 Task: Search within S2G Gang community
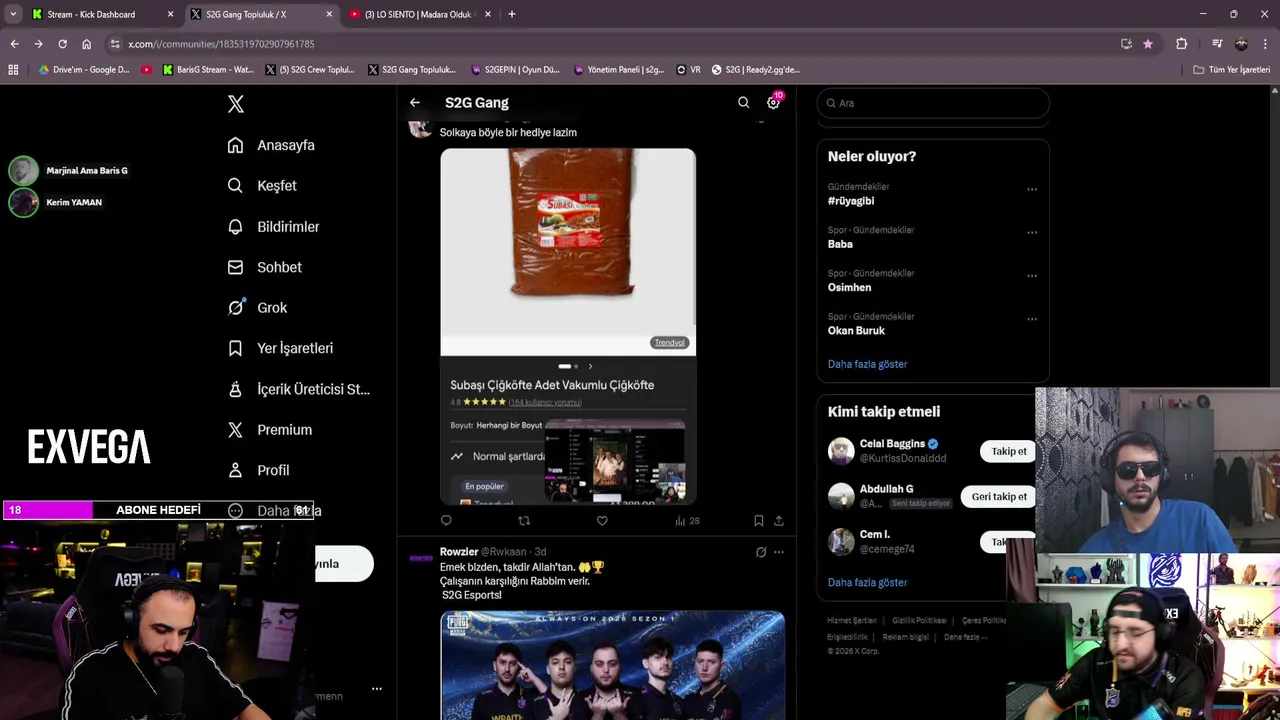743,102
